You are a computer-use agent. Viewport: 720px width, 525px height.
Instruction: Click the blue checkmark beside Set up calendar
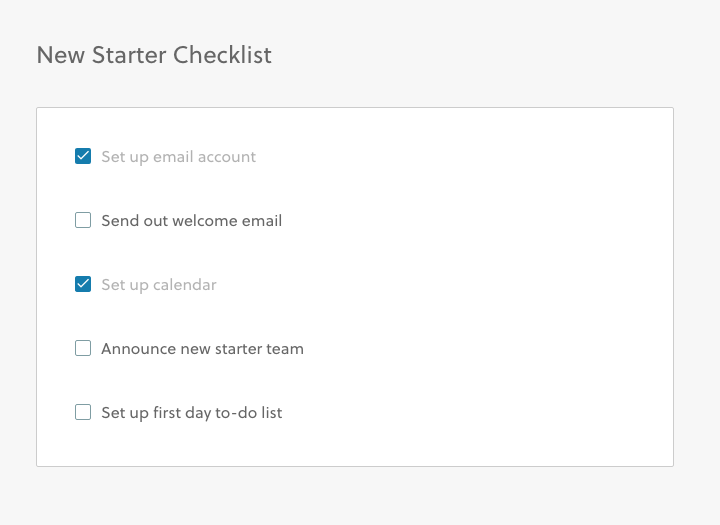[x=83, y=284]
